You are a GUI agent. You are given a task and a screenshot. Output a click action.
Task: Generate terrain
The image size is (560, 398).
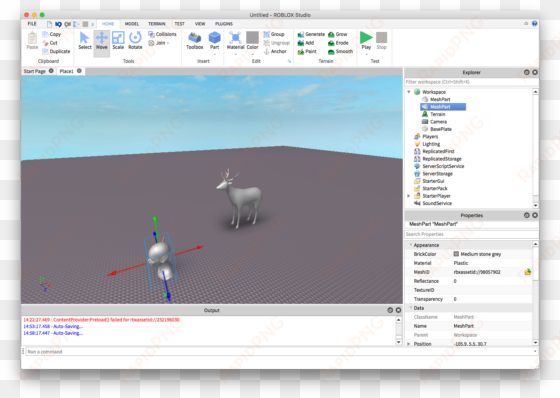point(311,34)
